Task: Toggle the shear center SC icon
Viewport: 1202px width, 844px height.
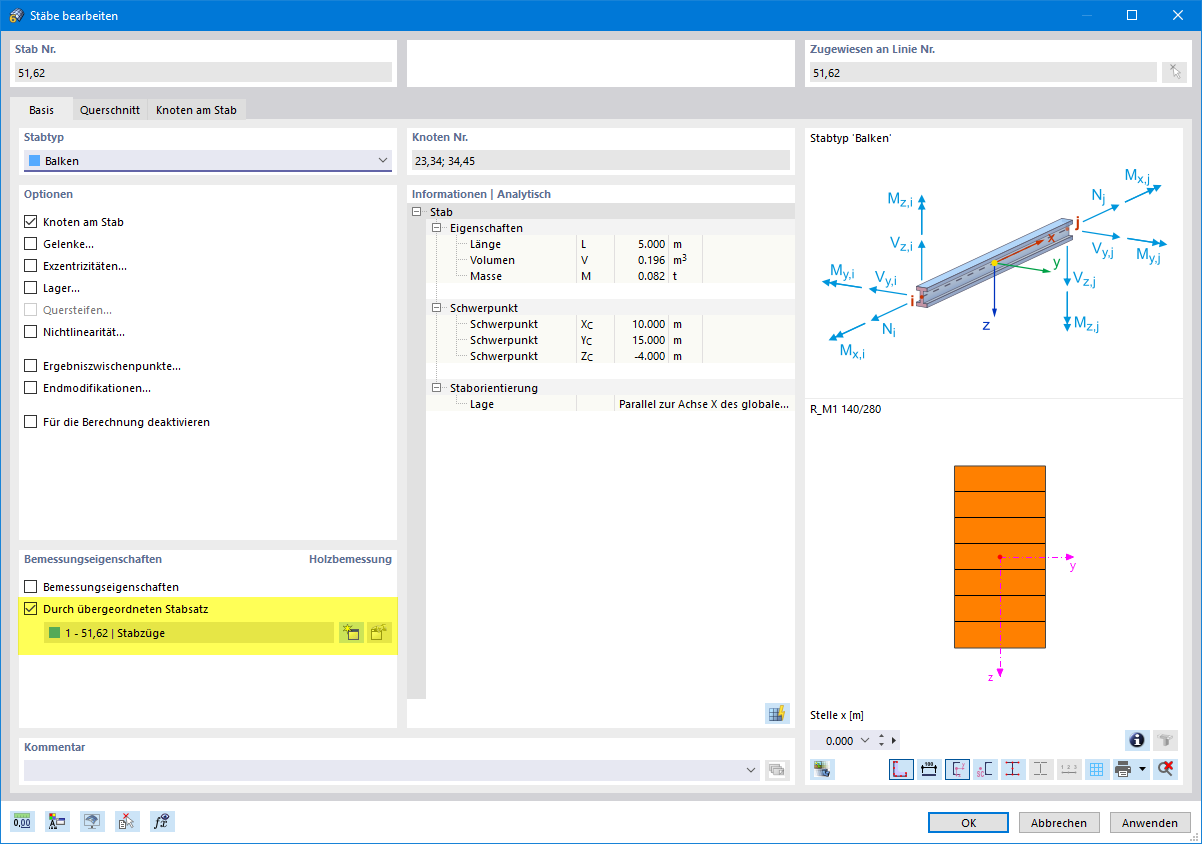Action: click(985, 769)
